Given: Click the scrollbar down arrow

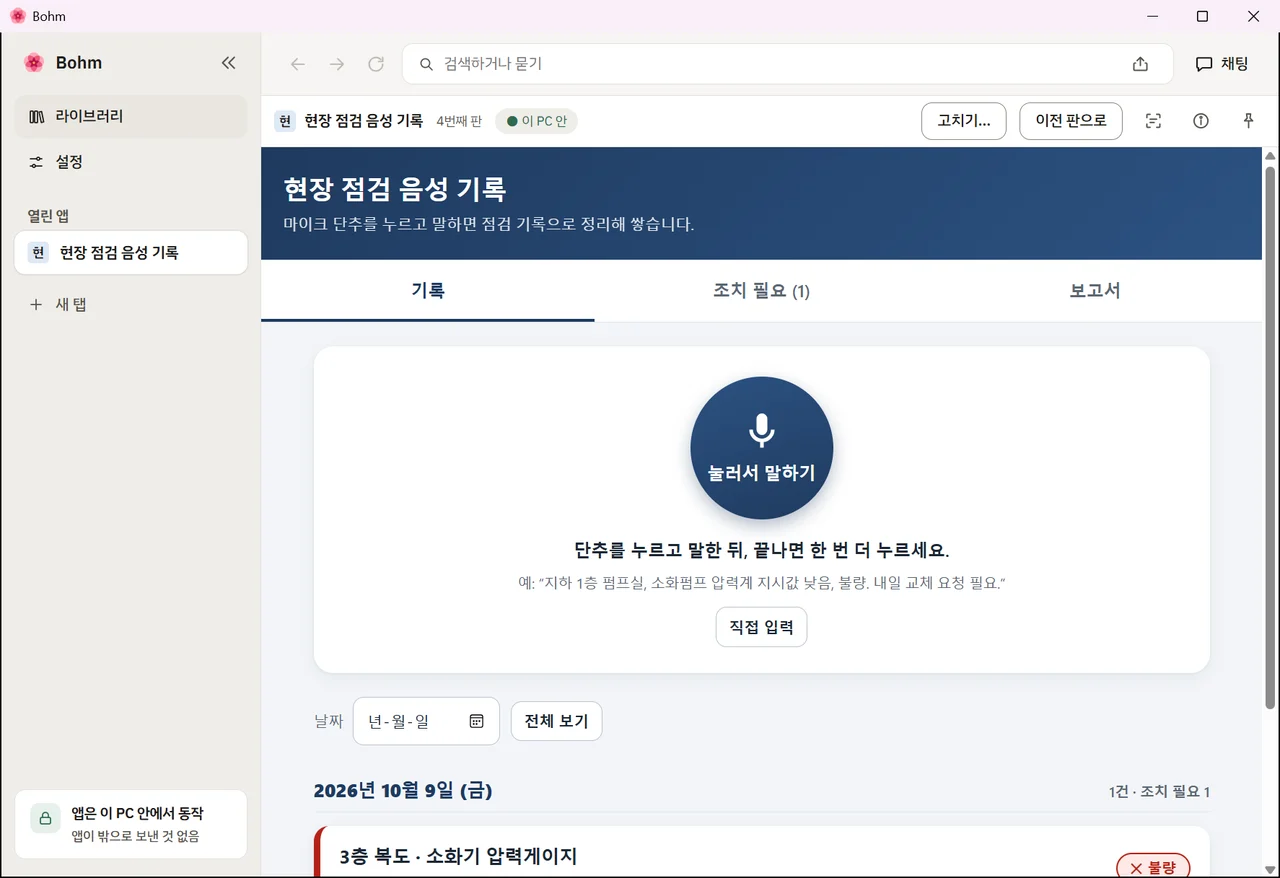Looking at the screenshot, I should coord(1271,868).
